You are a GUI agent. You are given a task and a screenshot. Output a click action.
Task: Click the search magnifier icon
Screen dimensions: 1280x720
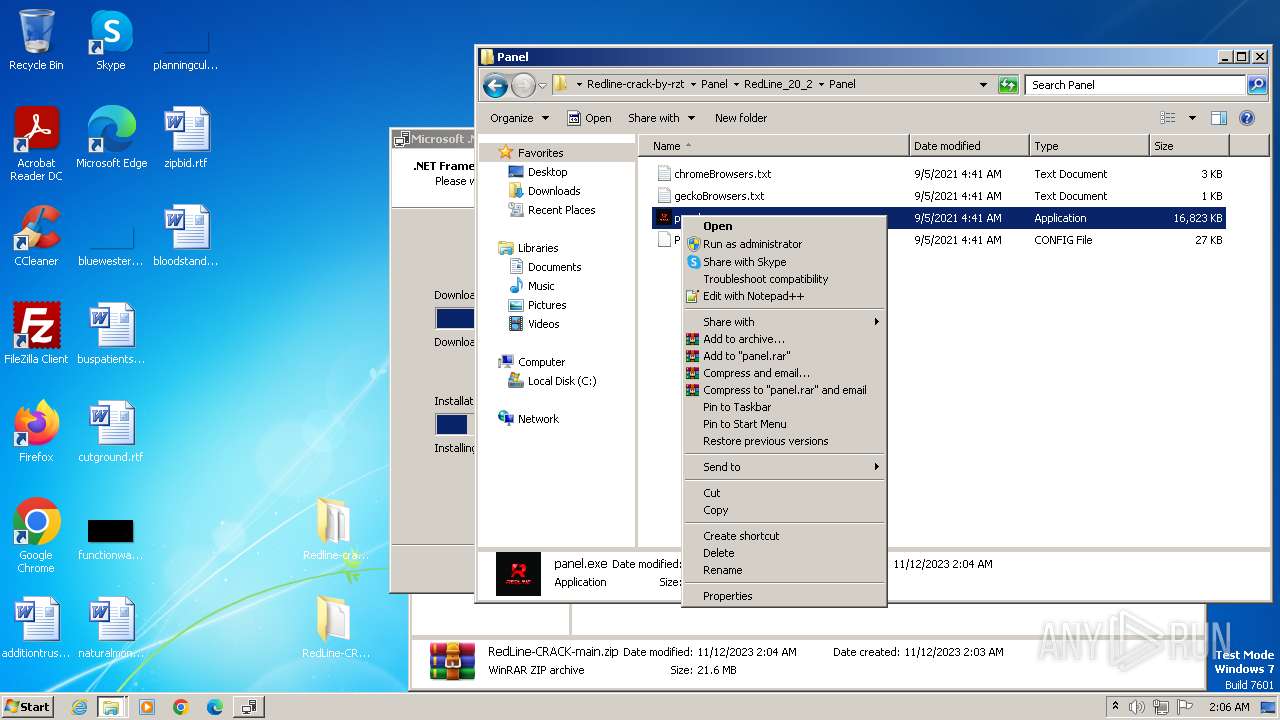click(1258, 85)
